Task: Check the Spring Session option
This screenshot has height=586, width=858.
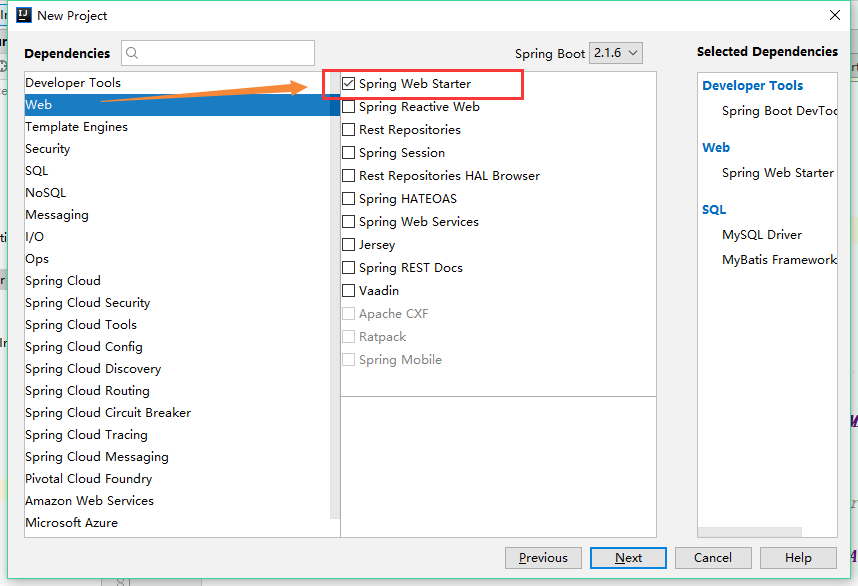Action: (349, 153)
